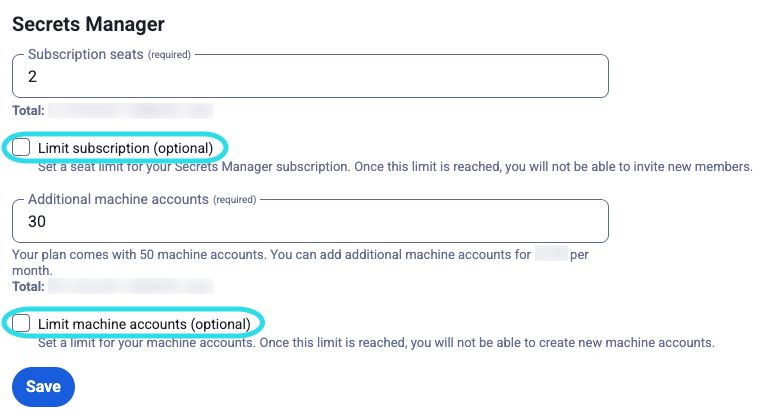Enable the Limit machine accounts checkbox
Viewport: 765px width, 420px height.
click(21, 324)
